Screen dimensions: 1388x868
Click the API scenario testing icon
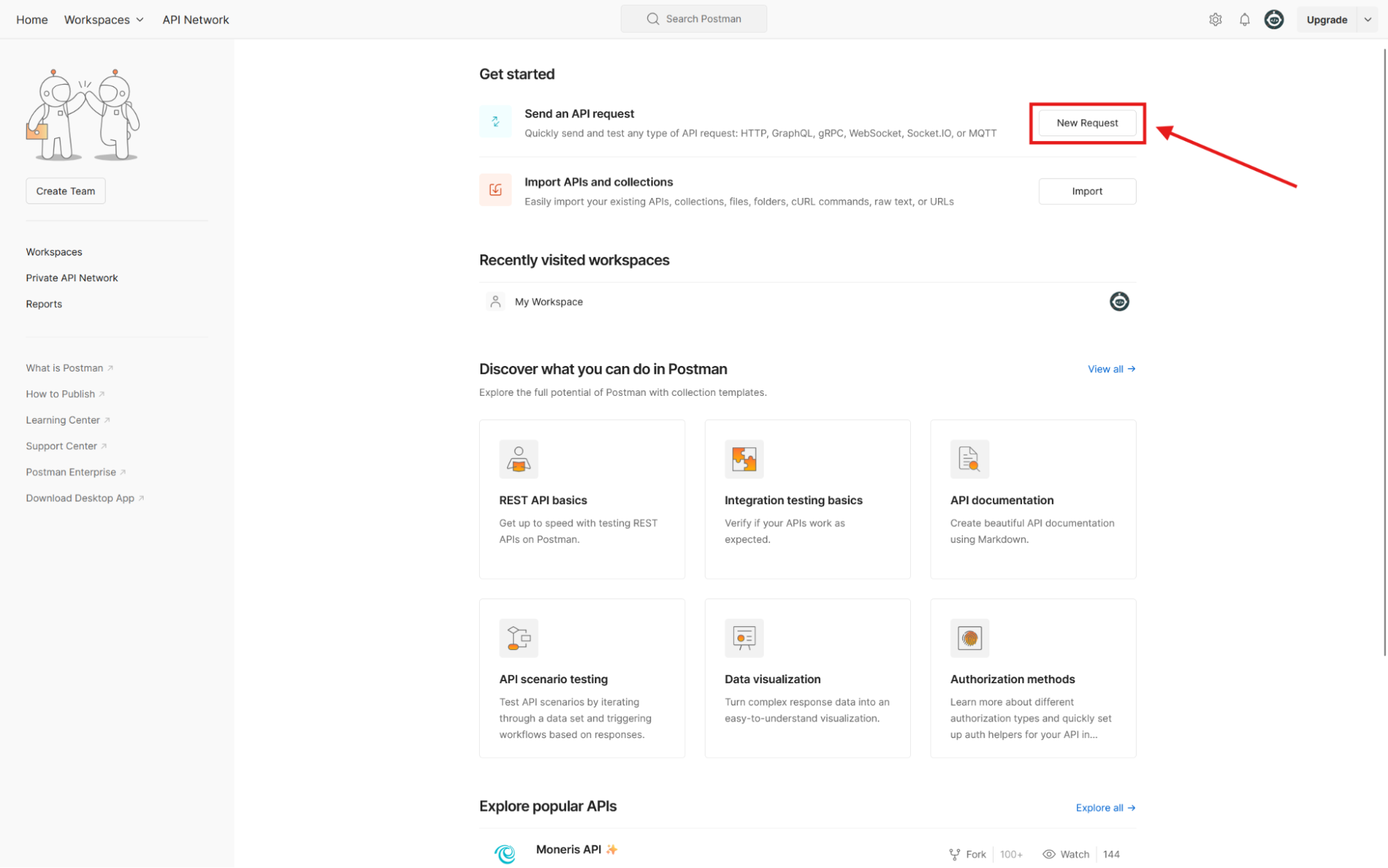(x=519, y=637)
